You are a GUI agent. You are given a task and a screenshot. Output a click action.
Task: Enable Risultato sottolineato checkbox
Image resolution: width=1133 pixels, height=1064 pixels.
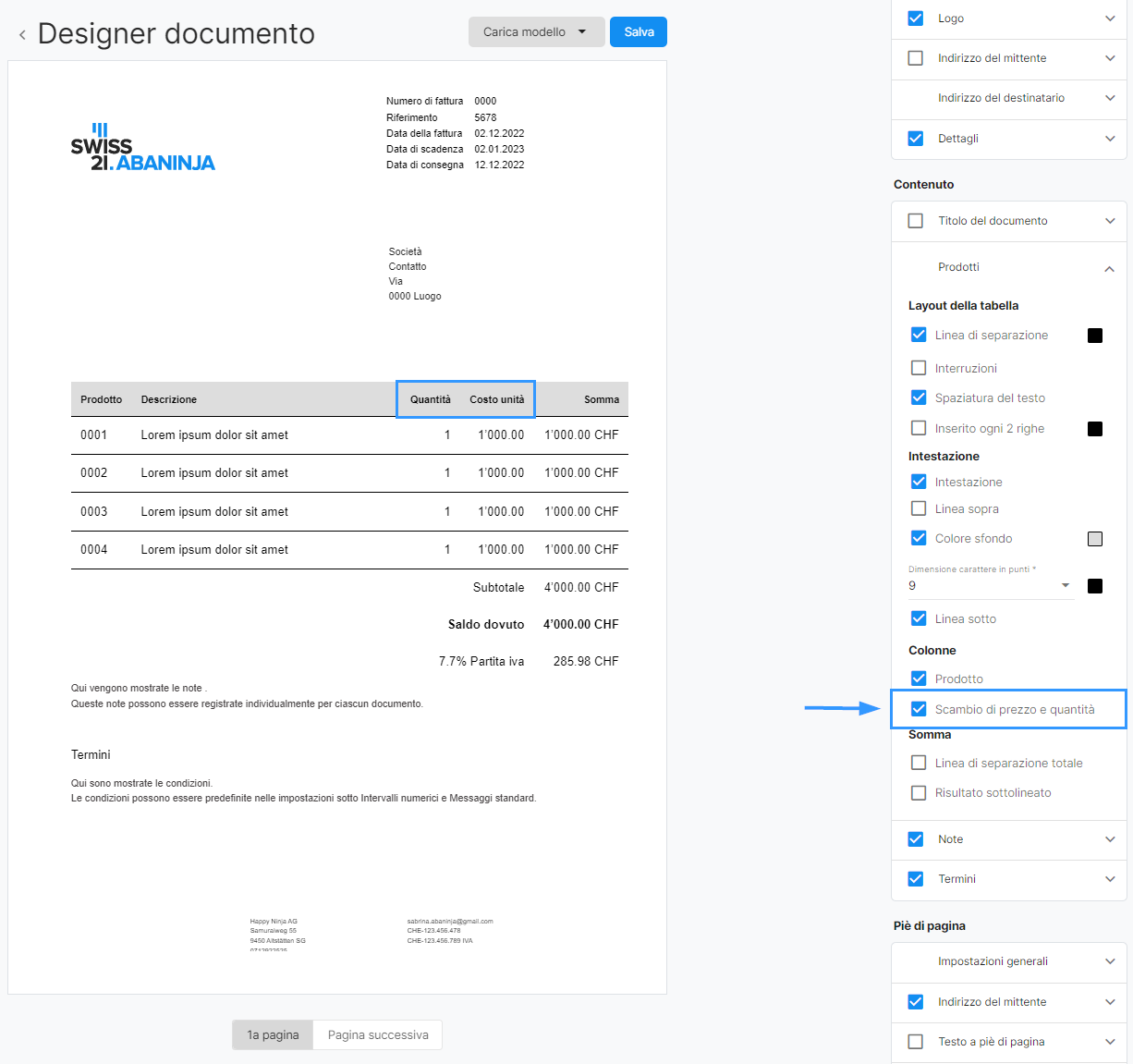[919, 792]
